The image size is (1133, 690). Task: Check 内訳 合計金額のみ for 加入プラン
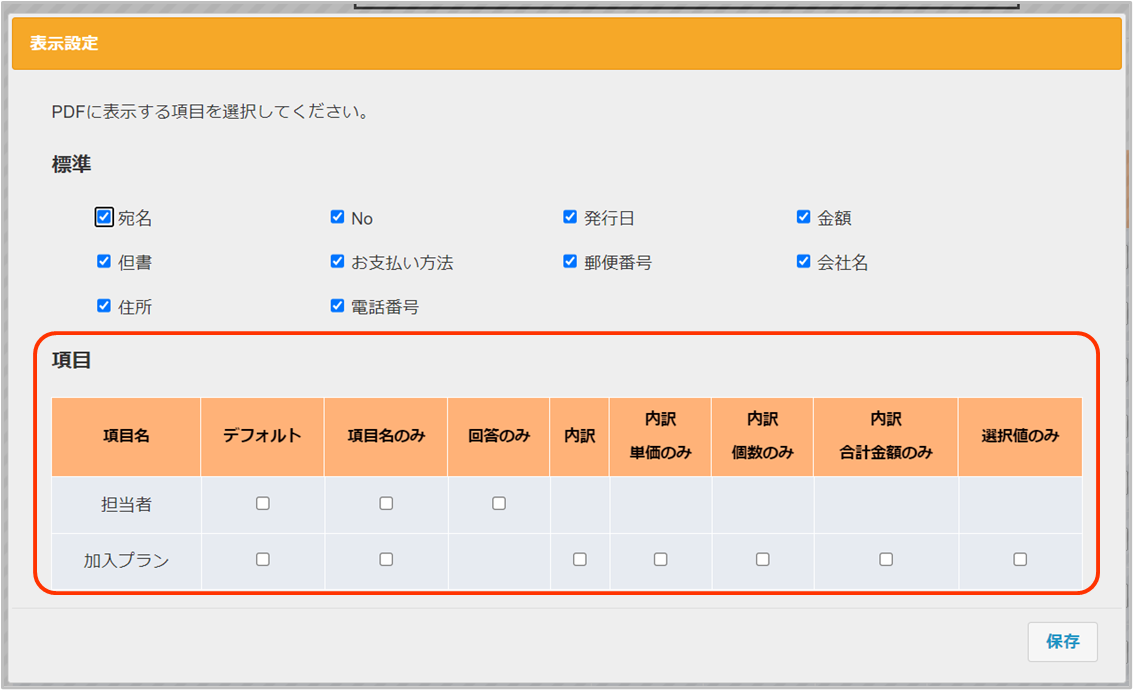coord(886,560)
